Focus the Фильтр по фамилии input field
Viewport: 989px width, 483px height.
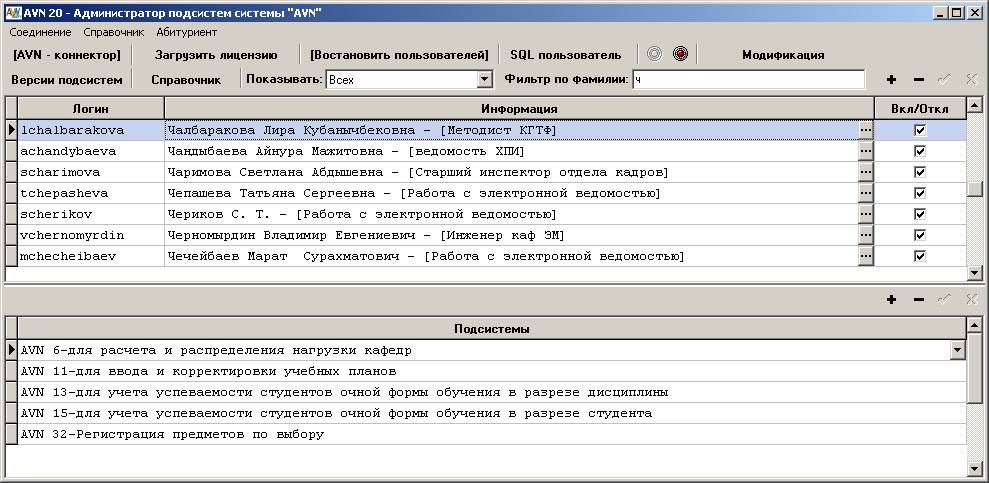(749, 79)
